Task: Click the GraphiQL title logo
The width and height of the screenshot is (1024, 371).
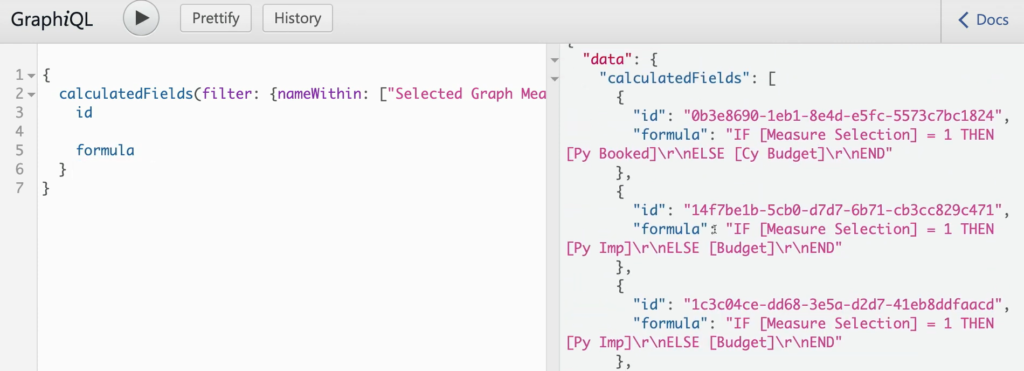Action: 52,20
